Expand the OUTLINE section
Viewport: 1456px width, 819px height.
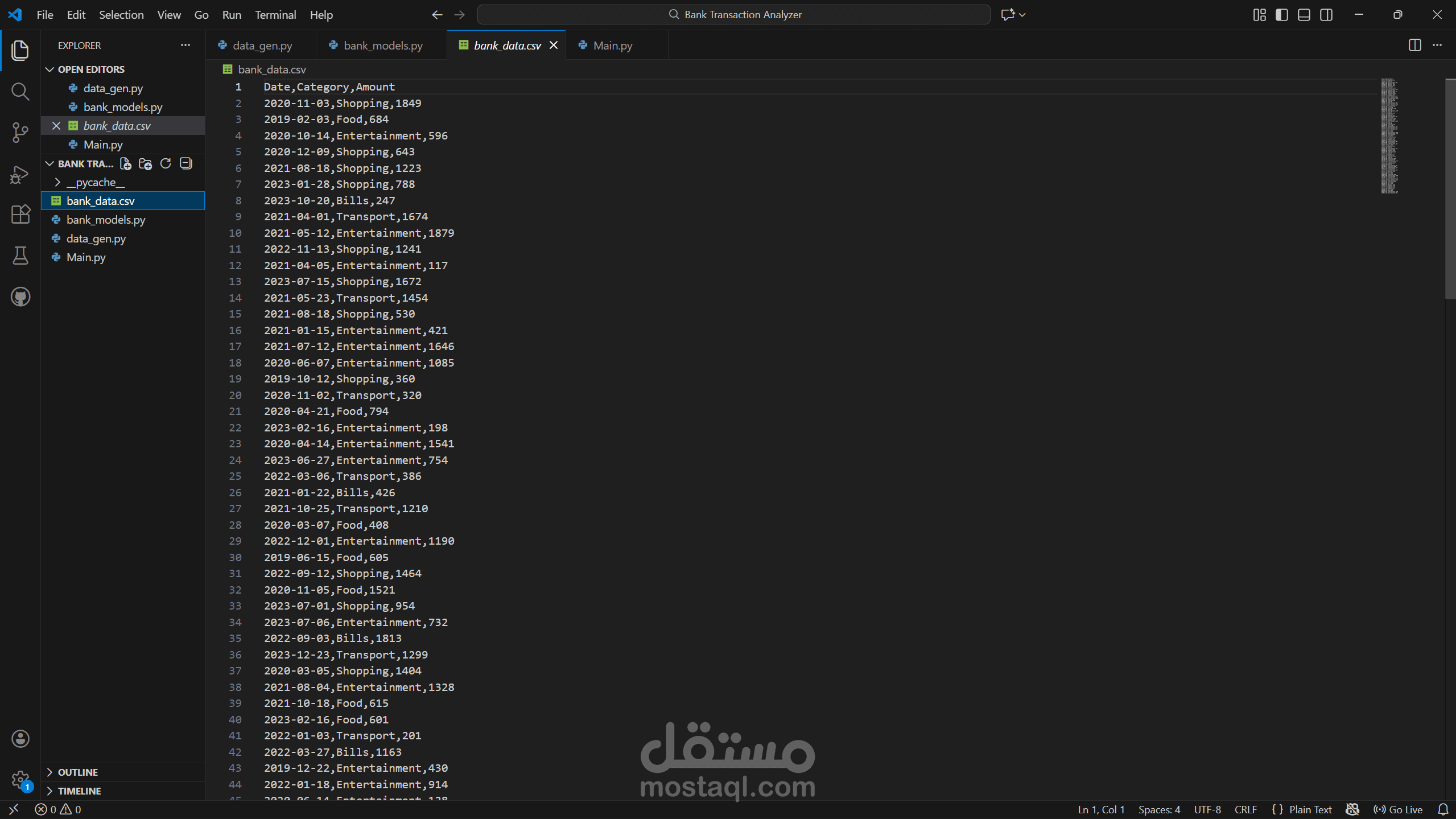(x=77, y=772)
